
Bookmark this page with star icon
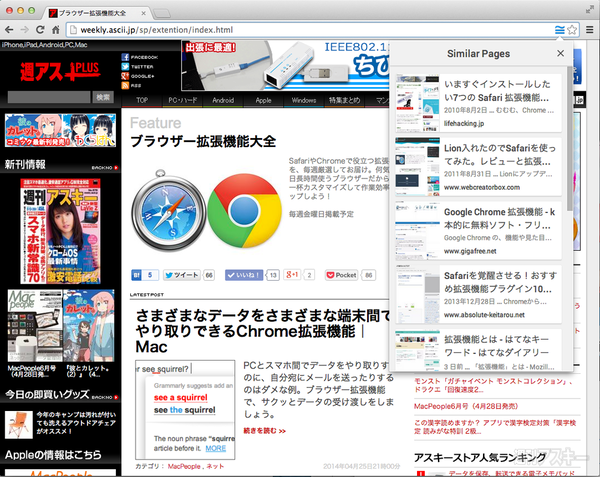pos(572,30)
